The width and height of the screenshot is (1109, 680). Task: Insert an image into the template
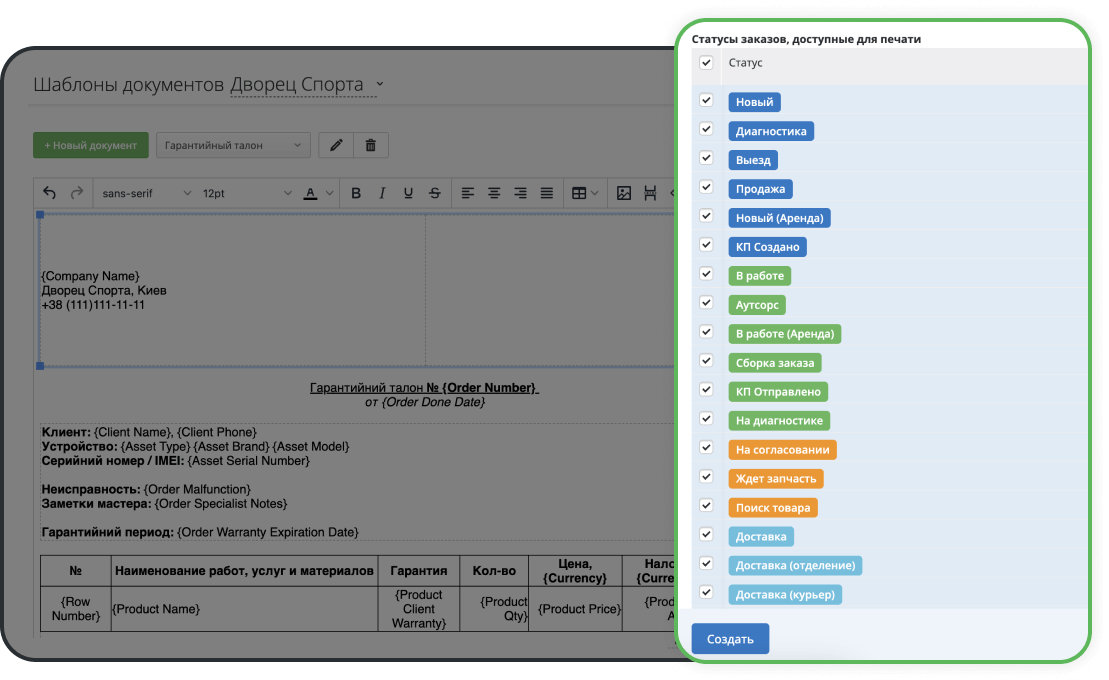[624, 193]
